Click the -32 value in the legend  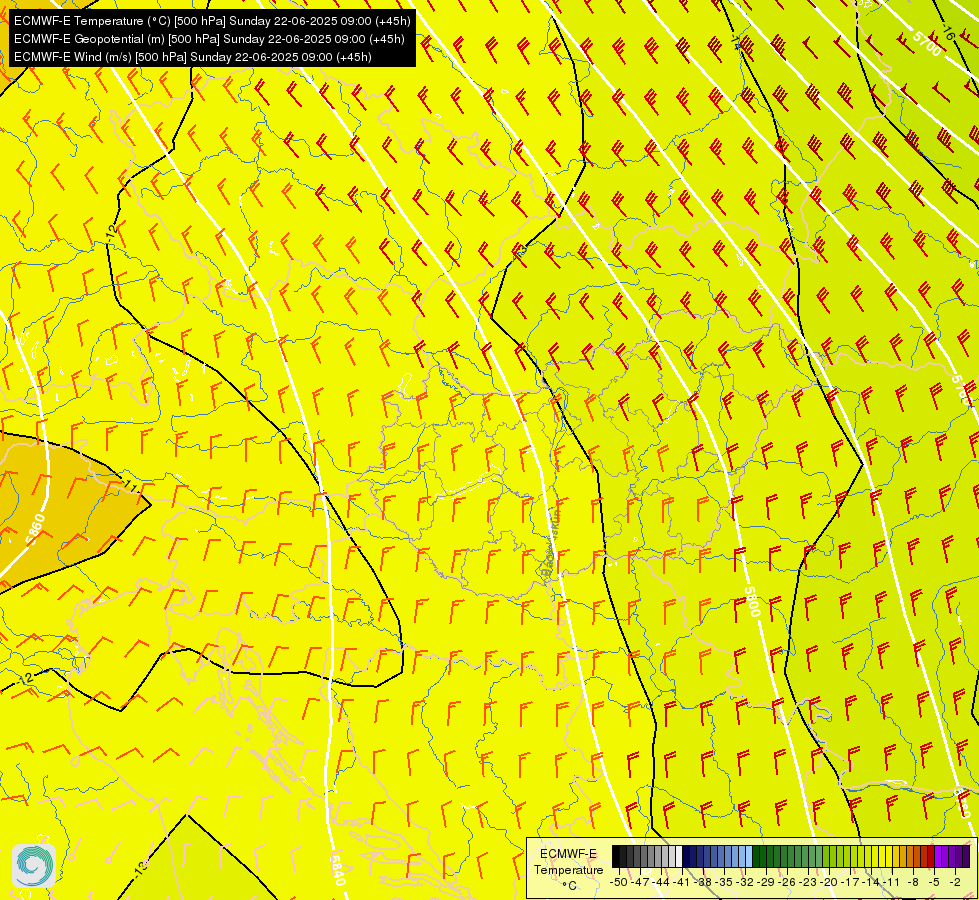pos(745,883)
